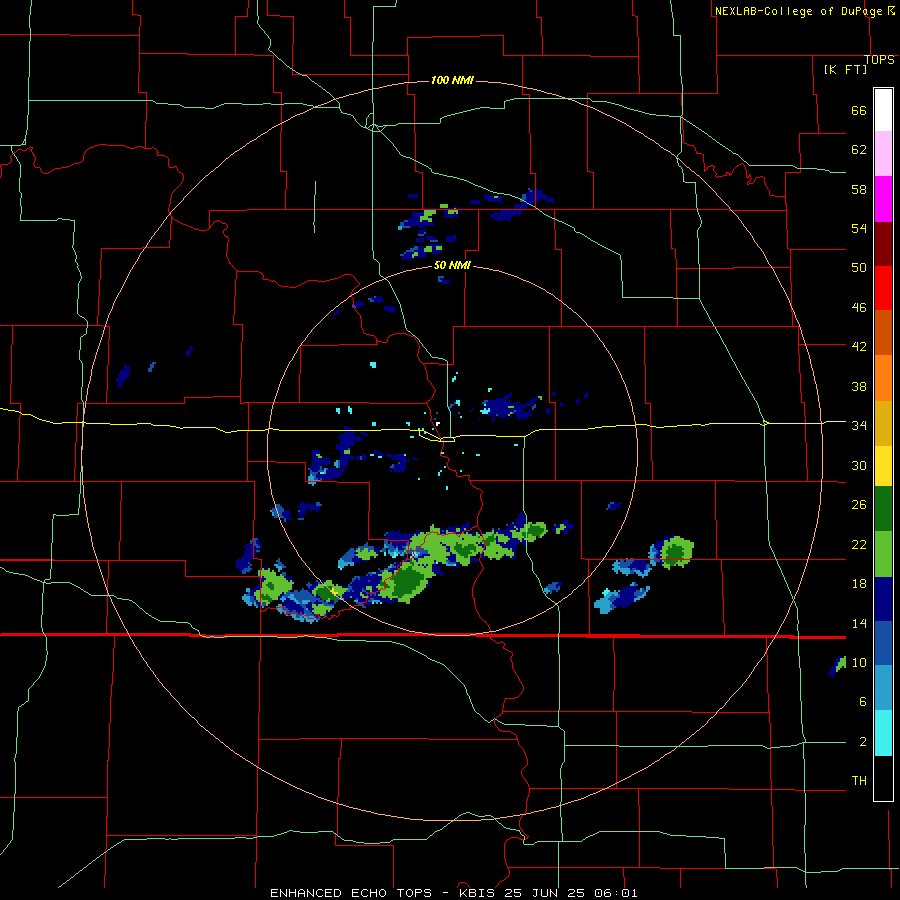Click the bright red swatch below 50

883,288
